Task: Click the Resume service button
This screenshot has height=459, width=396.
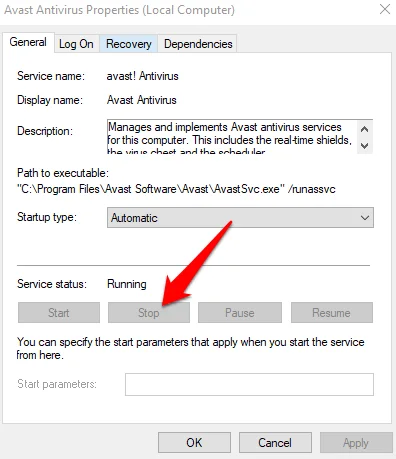Action: point(332,313)
